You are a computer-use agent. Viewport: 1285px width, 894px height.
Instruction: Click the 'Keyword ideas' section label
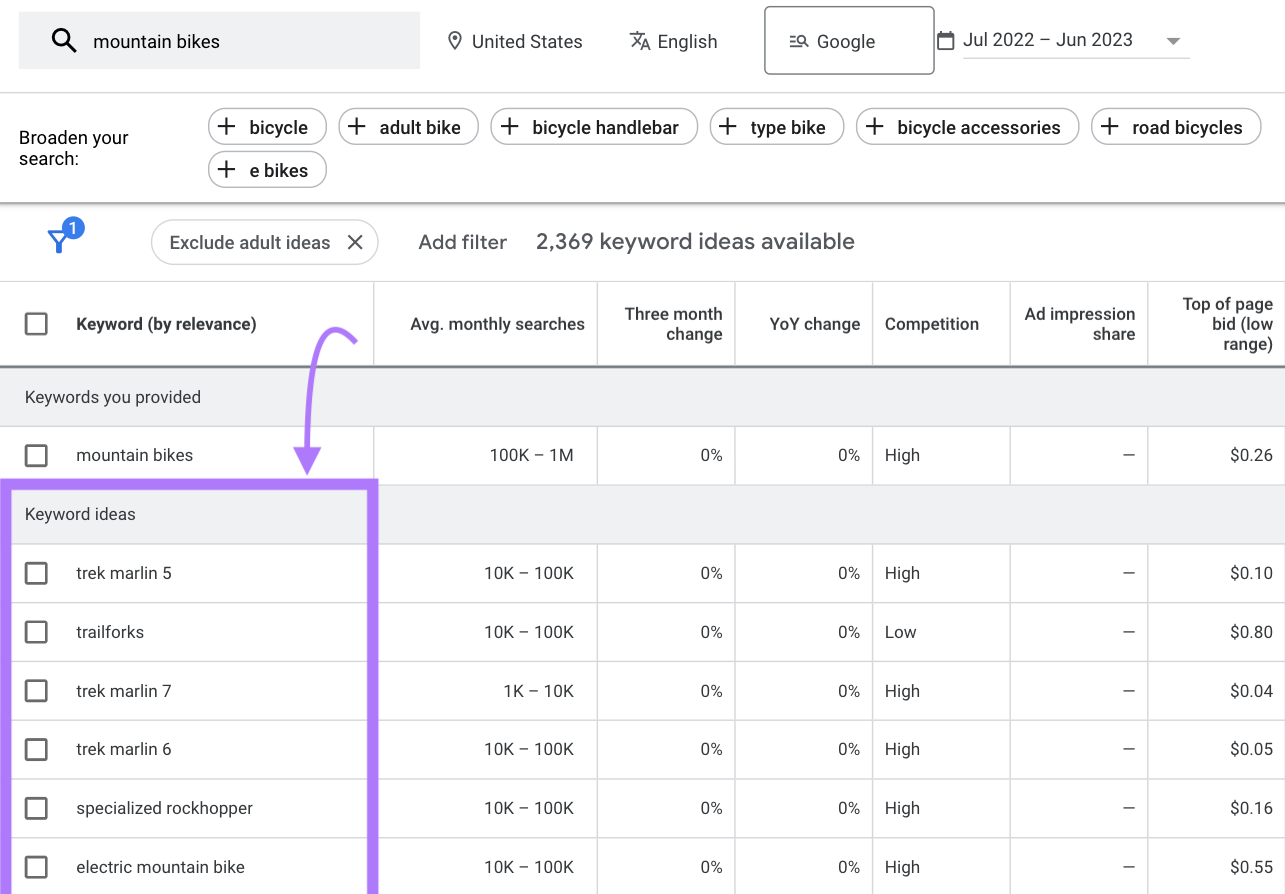click(x=80, y=514)
